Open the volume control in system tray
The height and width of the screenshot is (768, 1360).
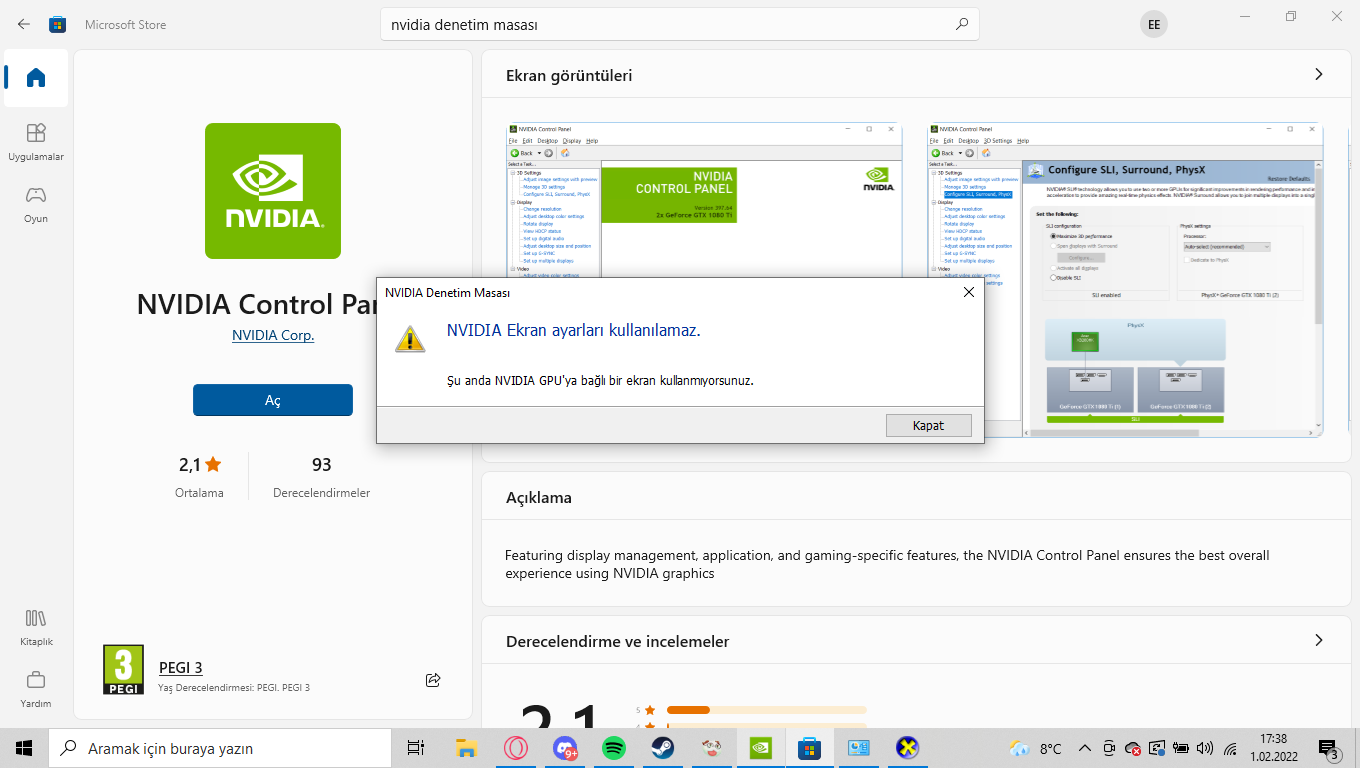1204,748
